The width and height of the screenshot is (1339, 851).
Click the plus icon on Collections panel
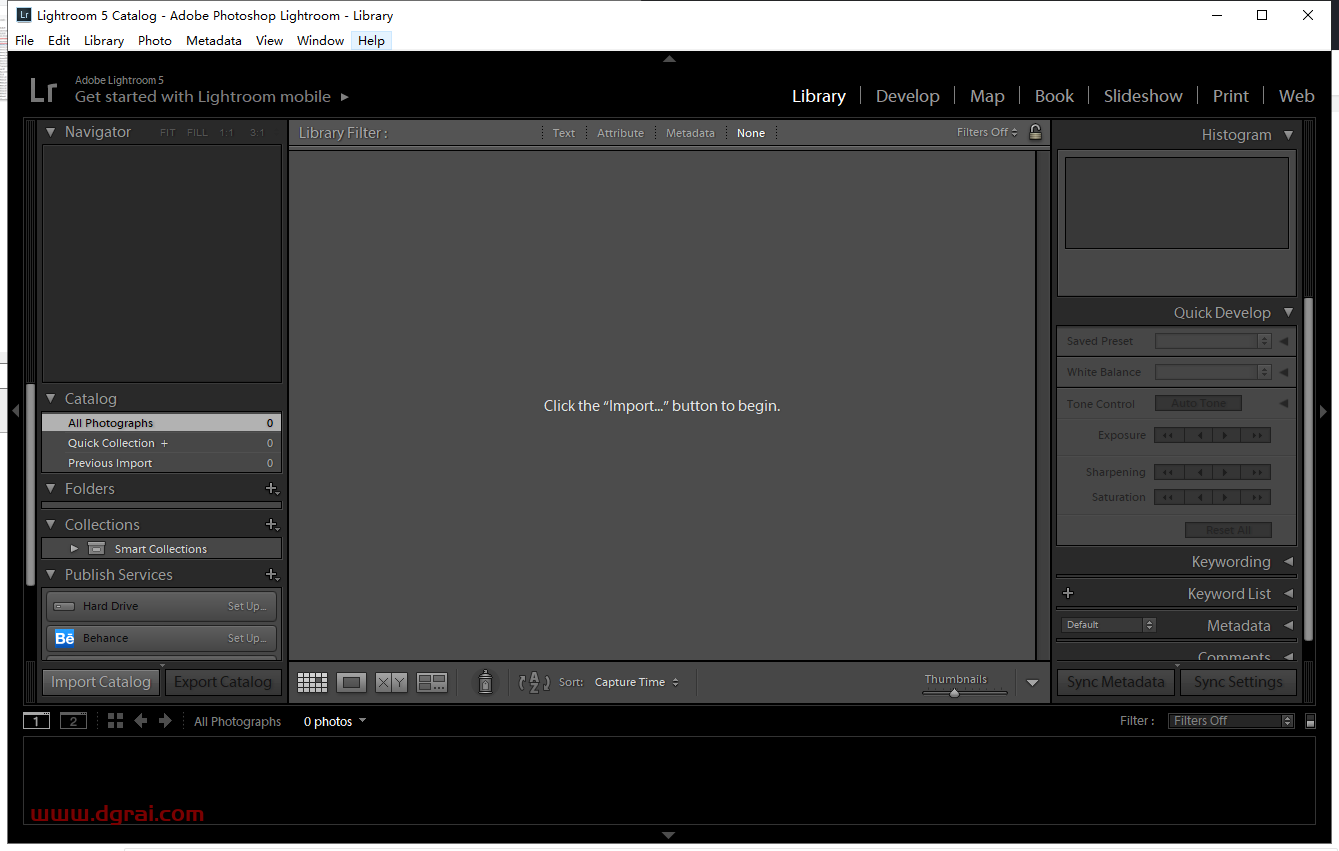click(271, 523)
